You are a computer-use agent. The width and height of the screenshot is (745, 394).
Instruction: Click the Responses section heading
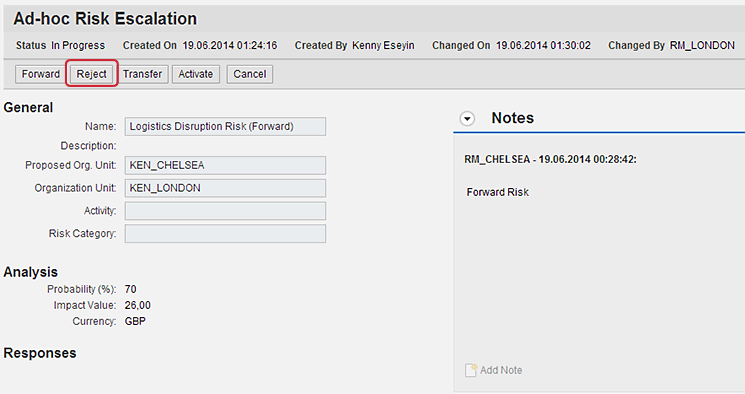40,353
